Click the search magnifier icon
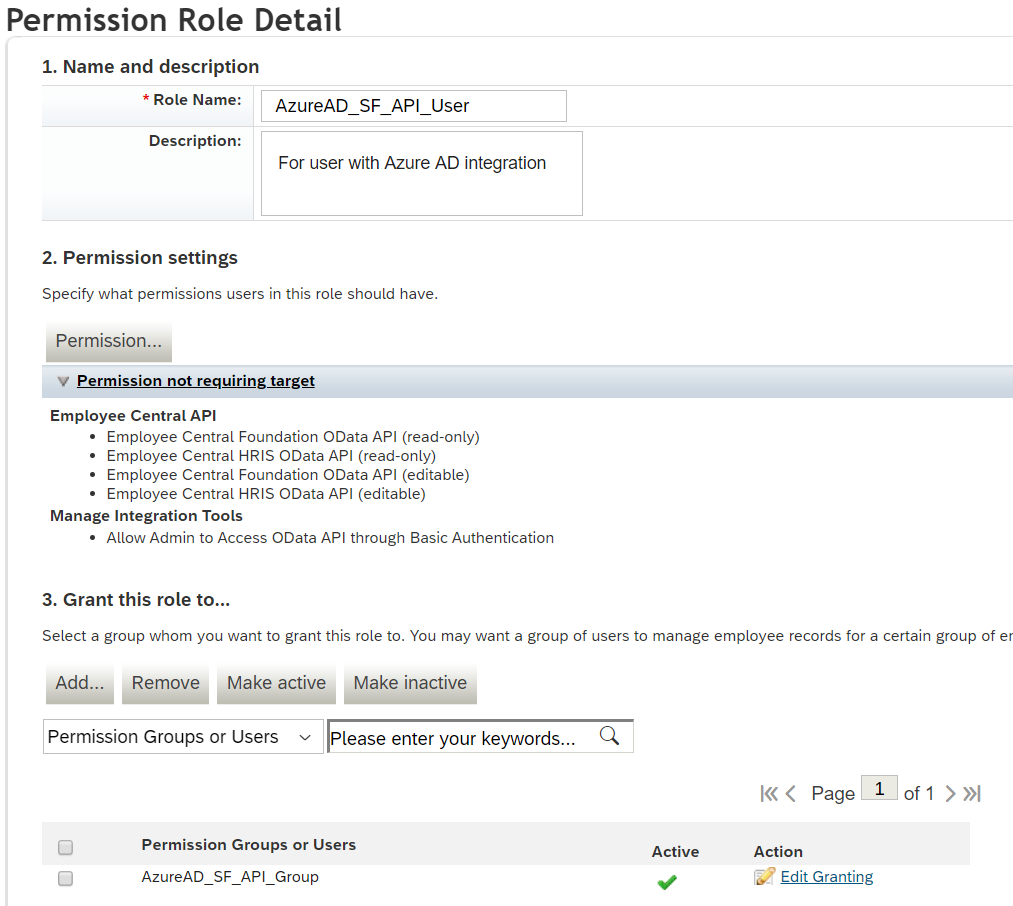1013x906 pixels. pyautogui.click(x=609, y=736)
